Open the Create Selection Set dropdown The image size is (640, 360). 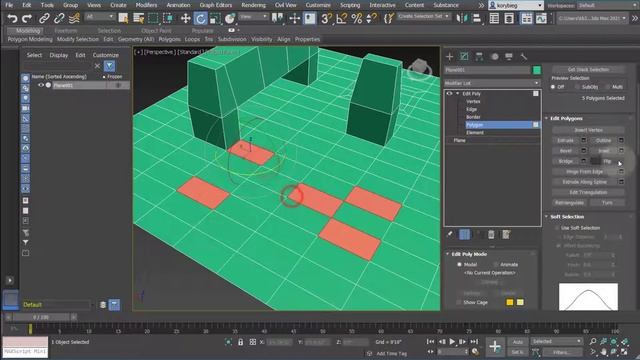click(x=424, y=16)
